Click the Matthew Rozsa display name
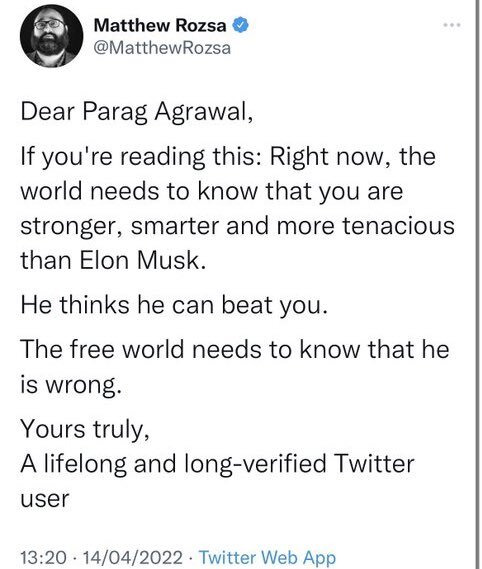 click(160, 25)
